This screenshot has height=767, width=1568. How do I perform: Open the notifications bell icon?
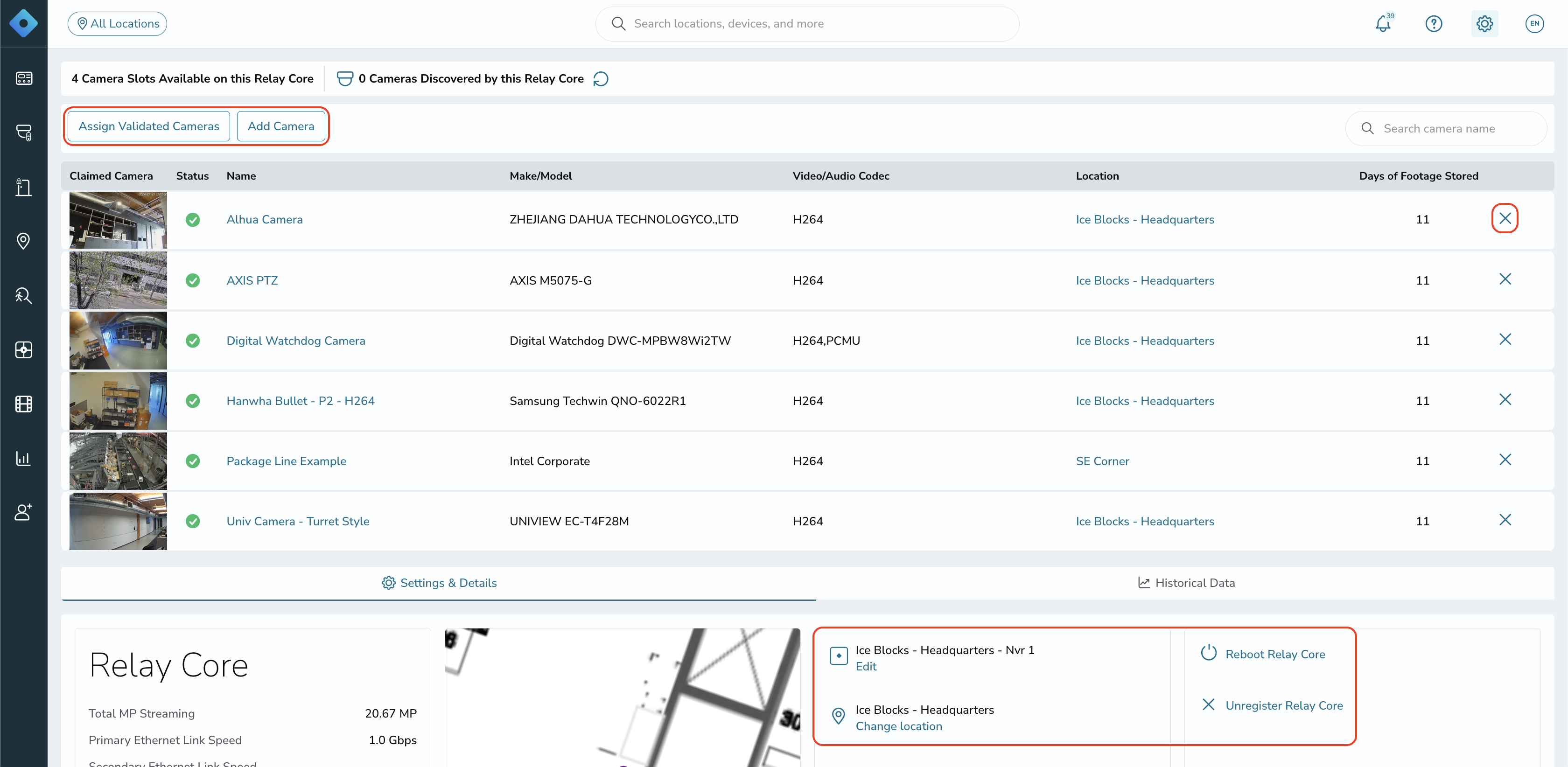(1383, 24)
